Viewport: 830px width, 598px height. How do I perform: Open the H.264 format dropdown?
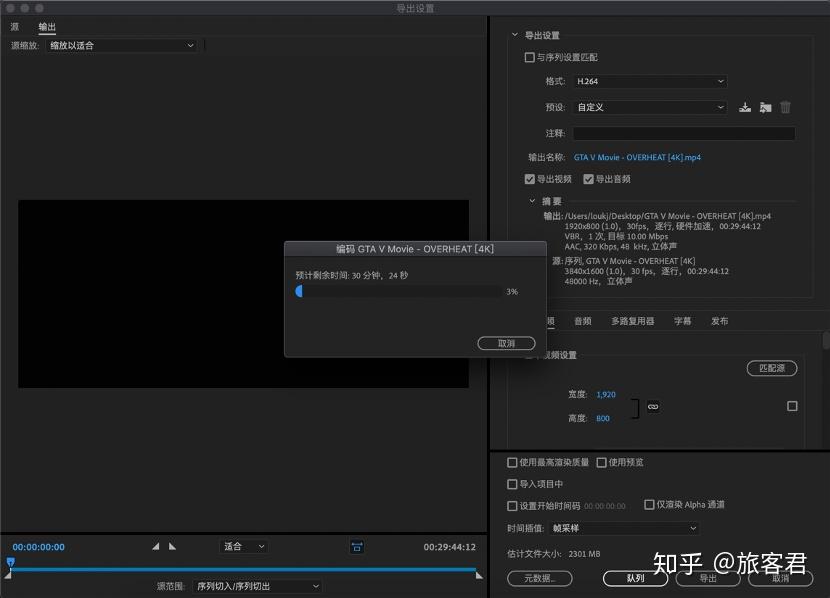pos(650,81)
